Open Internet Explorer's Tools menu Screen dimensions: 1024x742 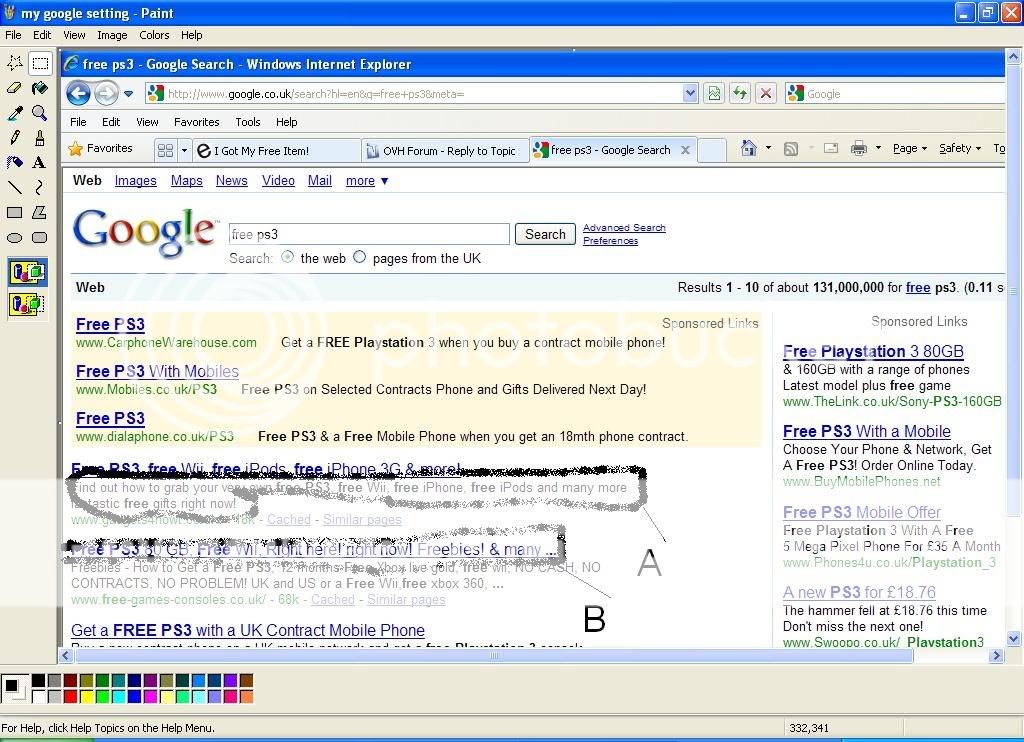(x=248, y=122)
